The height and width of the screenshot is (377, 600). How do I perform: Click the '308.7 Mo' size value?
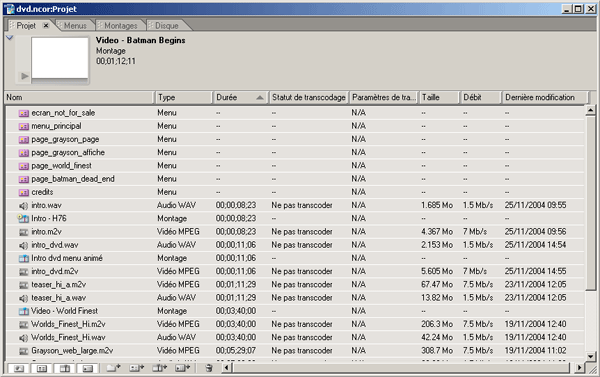click(437, 351)
